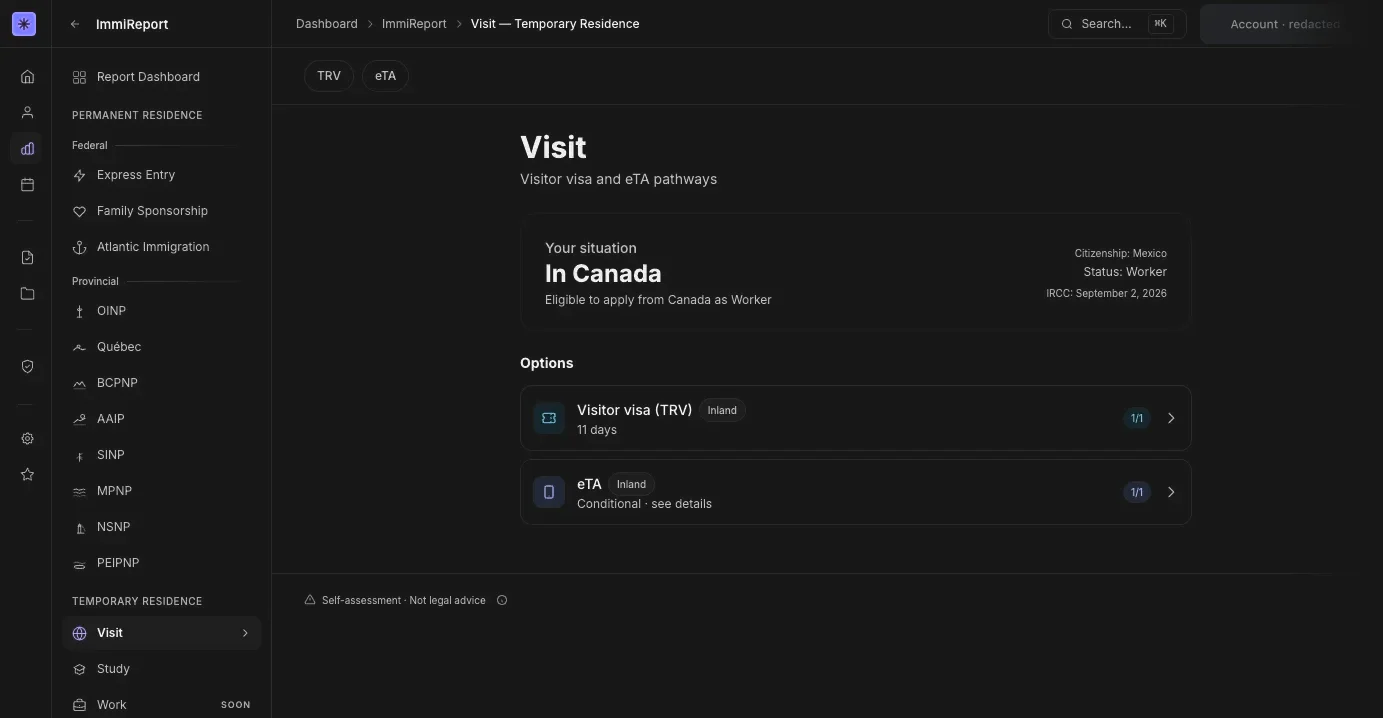1383x718 pixels.
Task: Click the Visitor visa ticket icon
Action: tap(549, 418)
